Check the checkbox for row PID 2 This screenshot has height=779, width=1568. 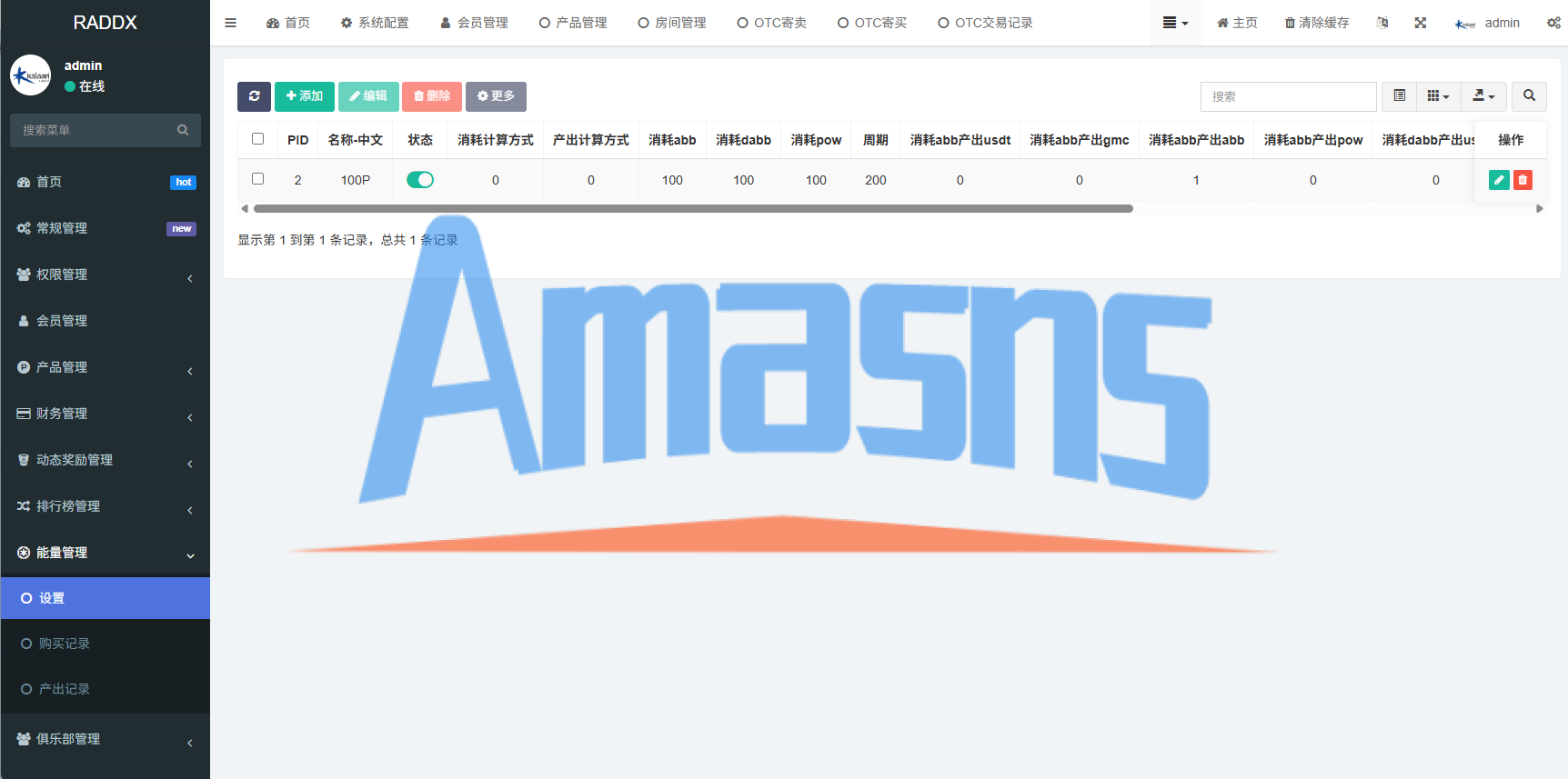258,179
